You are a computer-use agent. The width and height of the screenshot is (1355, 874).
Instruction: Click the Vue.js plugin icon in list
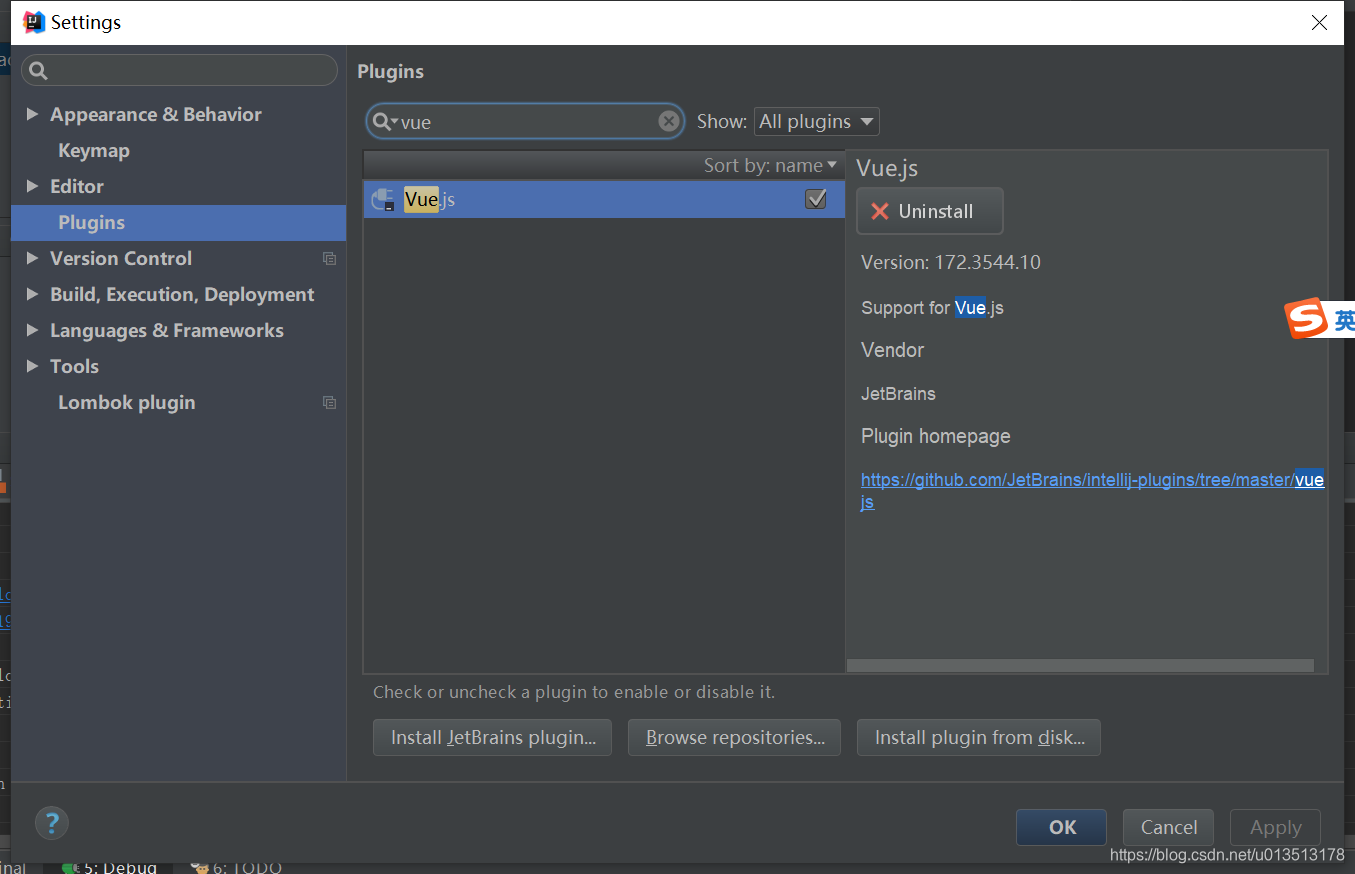(382, 200)
